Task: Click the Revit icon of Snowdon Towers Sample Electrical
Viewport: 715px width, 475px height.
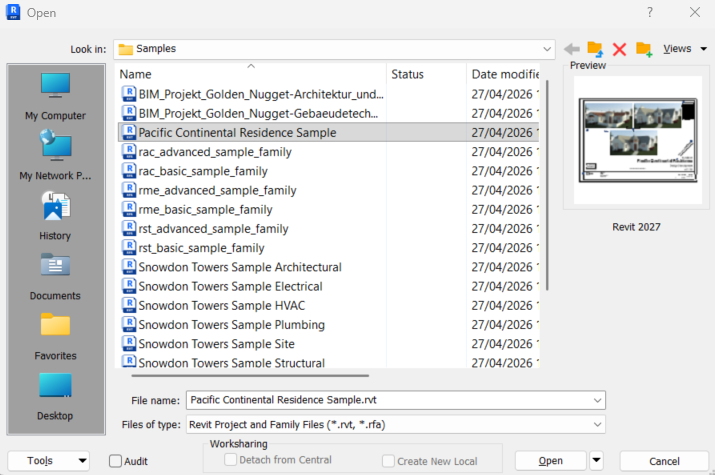Action: click(130, 285)
